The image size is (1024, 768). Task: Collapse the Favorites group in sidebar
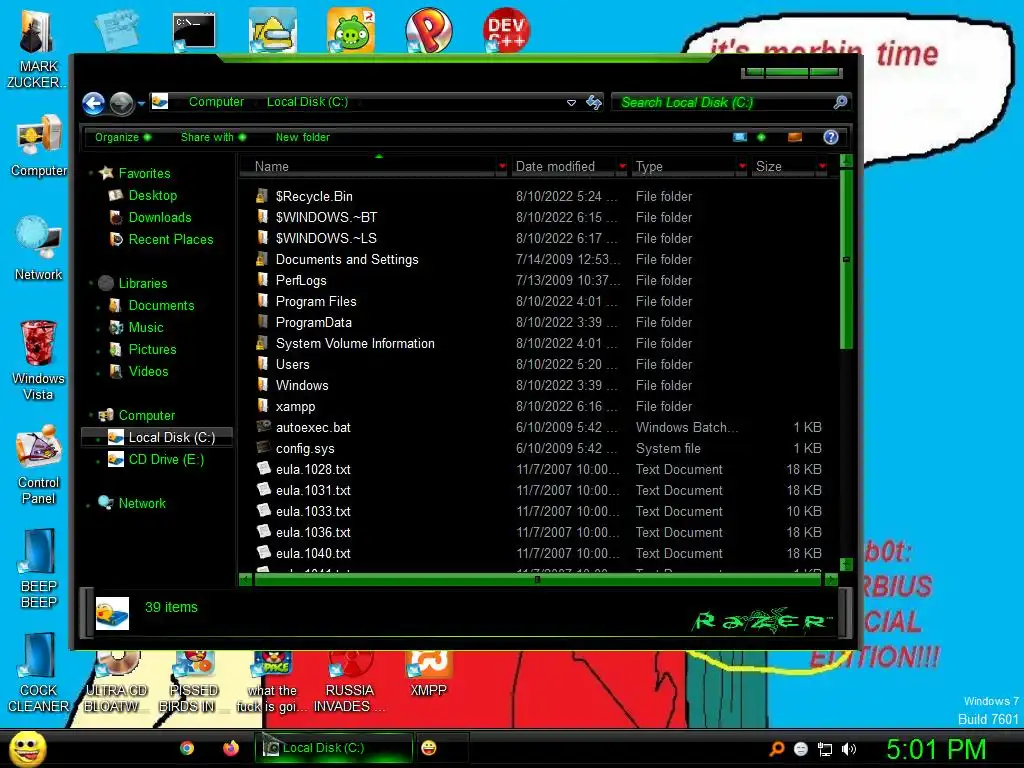pos(91,173)
